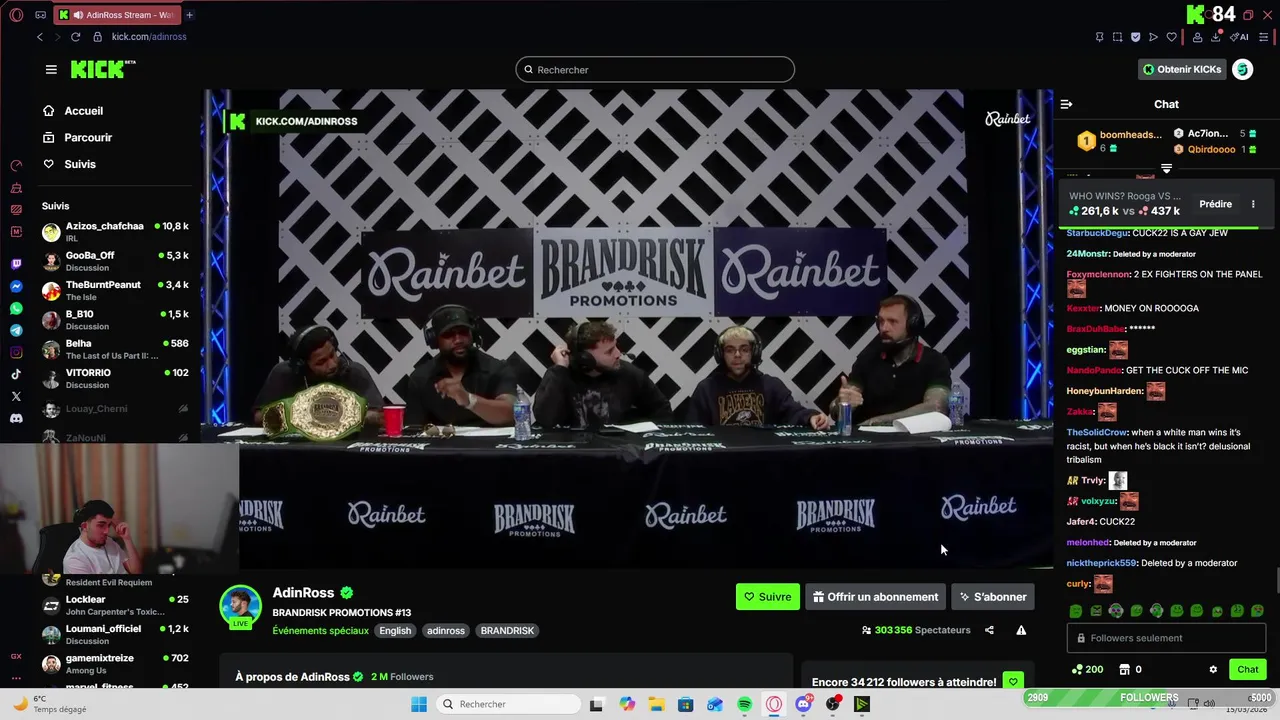This screenshot has height=720, width=1280.
Task: Click the S'abonner button
Action: coord(993,597)
